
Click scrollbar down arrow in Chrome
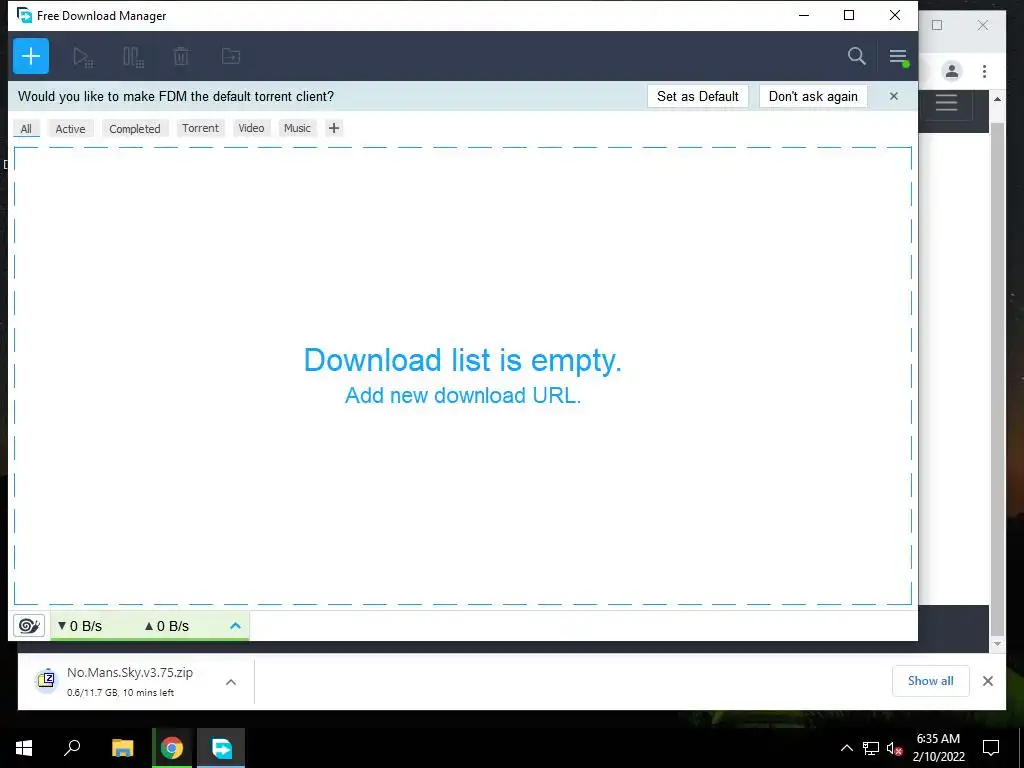click(997, 644)
